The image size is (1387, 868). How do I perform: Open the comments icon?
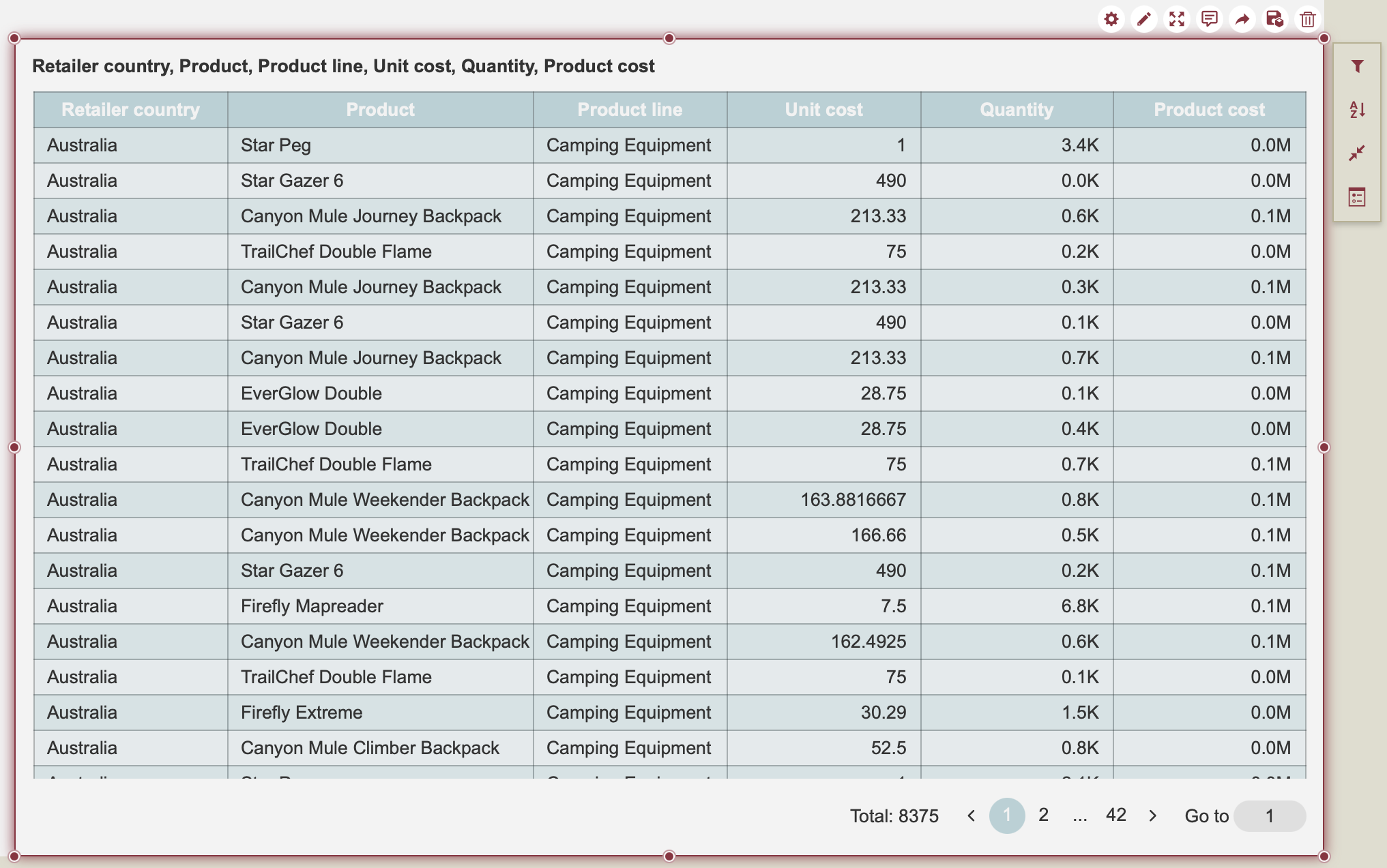(1209, 19)
